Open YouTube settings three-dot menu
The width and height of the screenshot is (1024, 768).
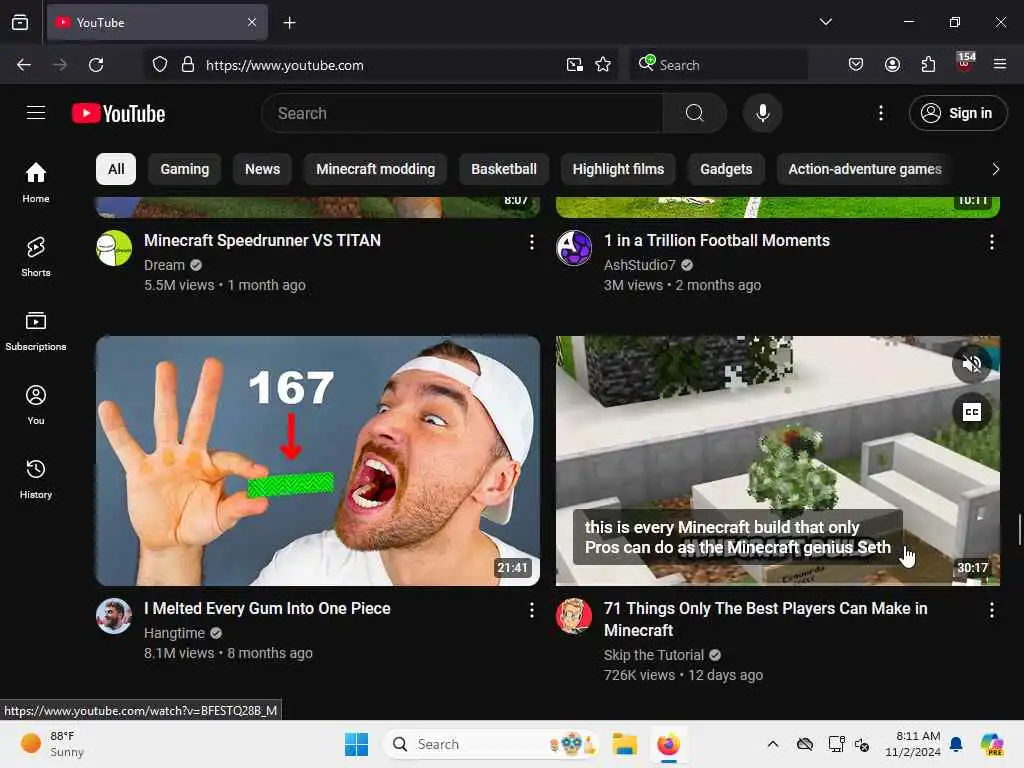(880, 113)
